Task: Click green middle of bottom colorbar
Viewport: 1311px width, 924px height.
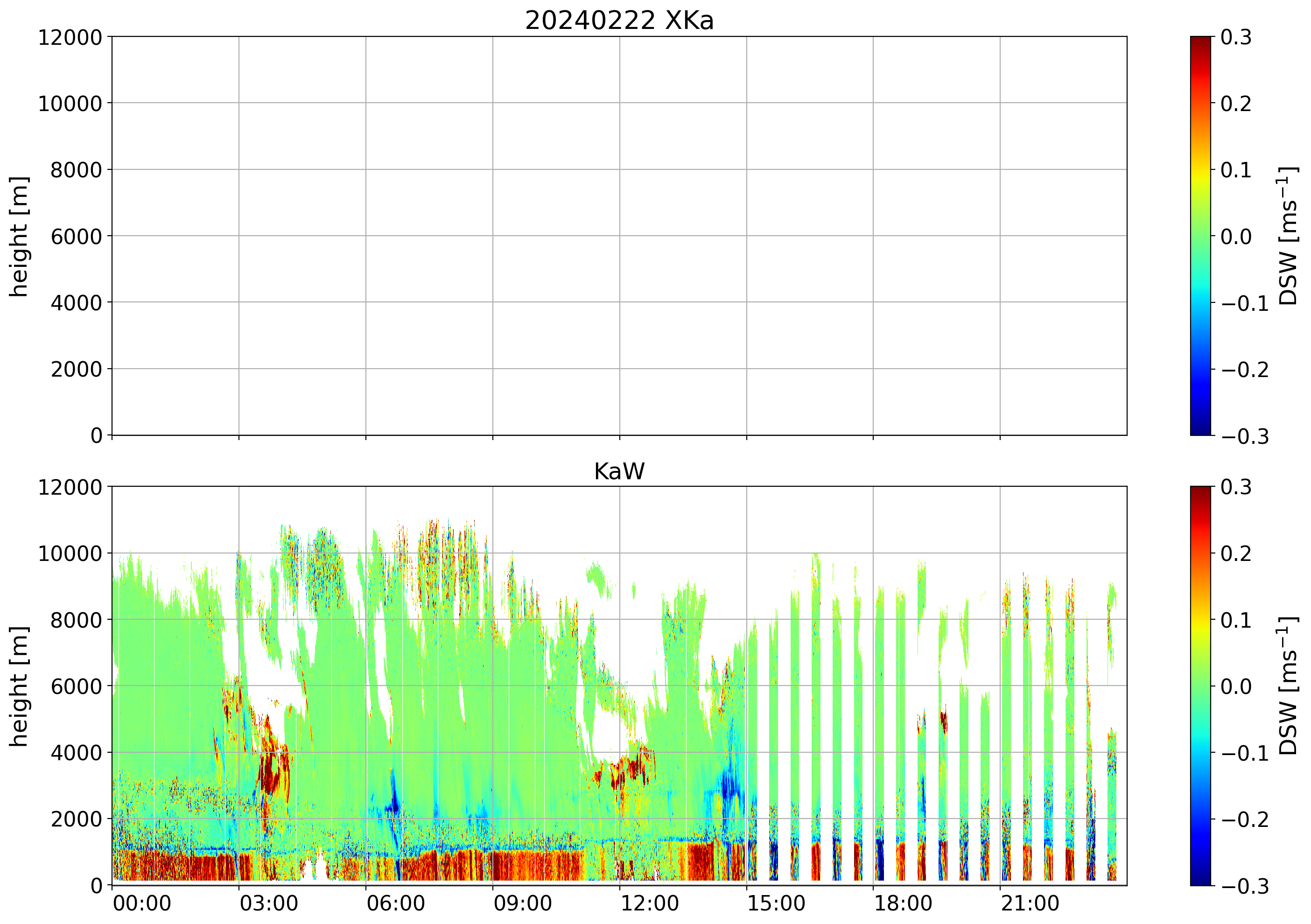Action: point(1200,686)
